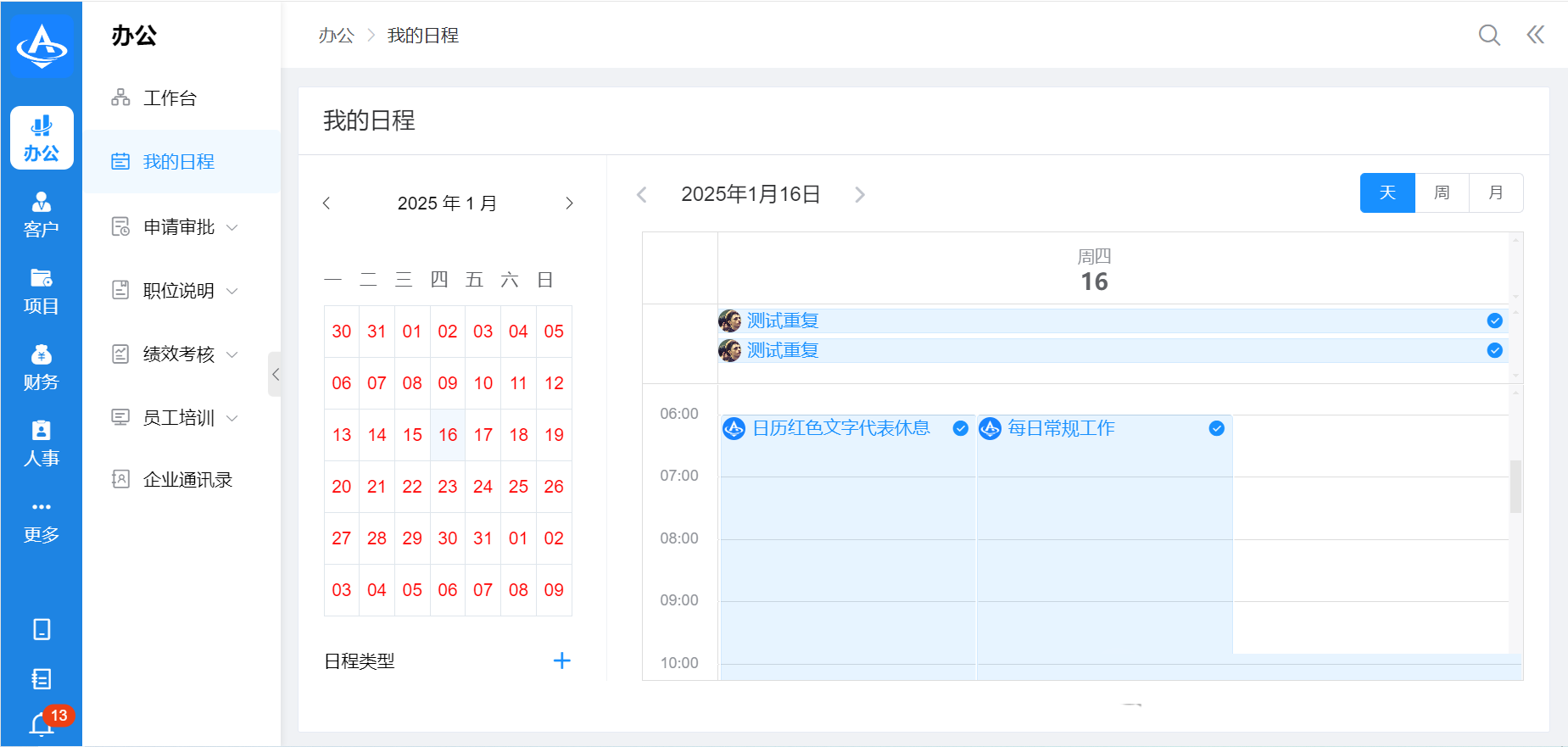Click the 周四 16 day column header
Viewport: 1568px width, 747px height.
pos(1094,269)
